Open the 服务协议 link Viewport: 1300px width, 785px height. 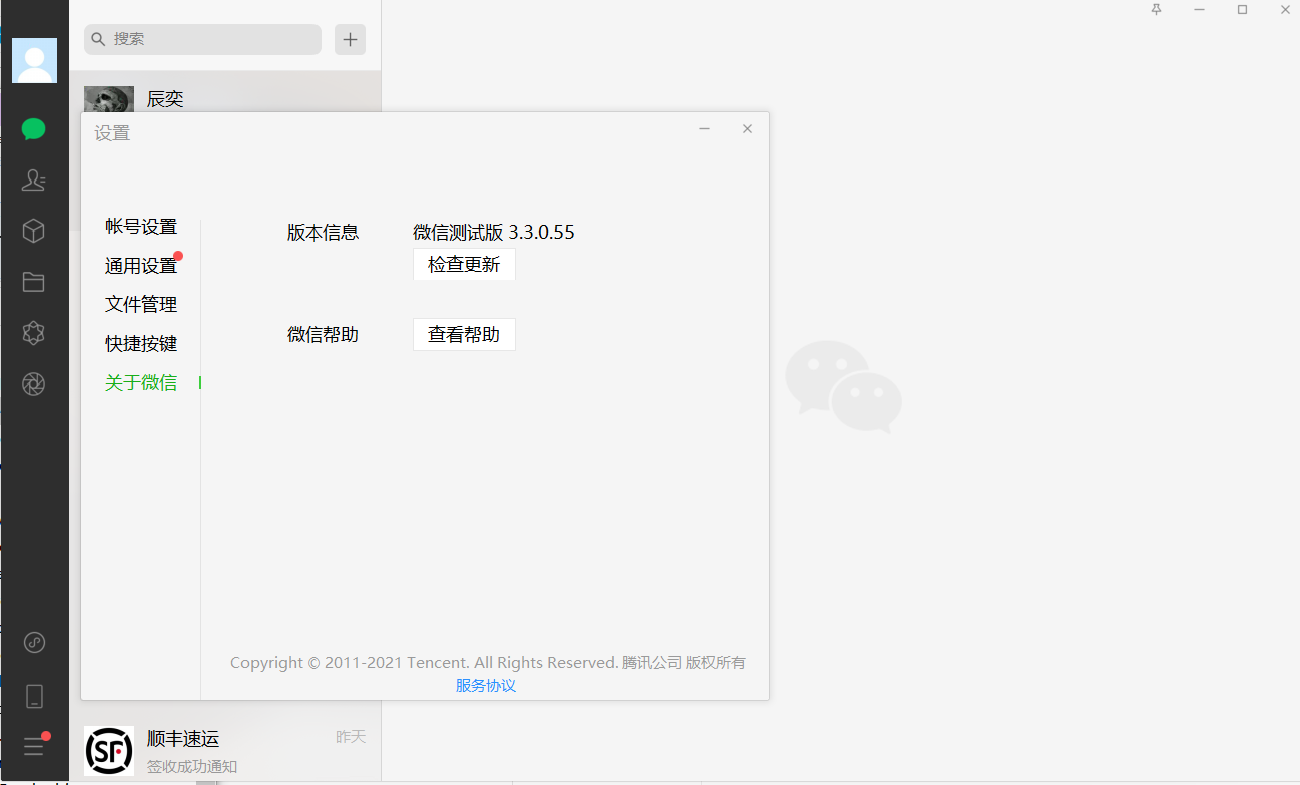point(486,685)
